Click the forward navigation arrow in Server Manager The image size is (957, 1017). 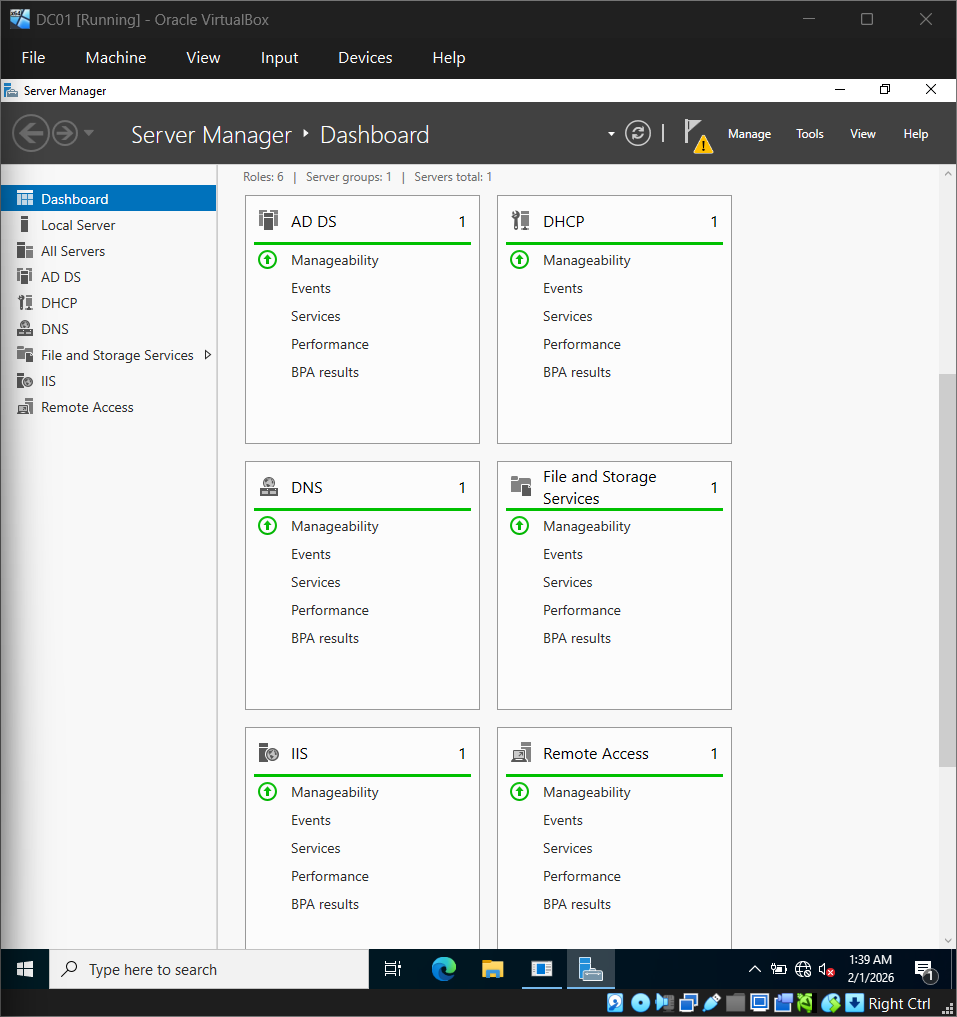pyautogui.click(x=65, y=134)
